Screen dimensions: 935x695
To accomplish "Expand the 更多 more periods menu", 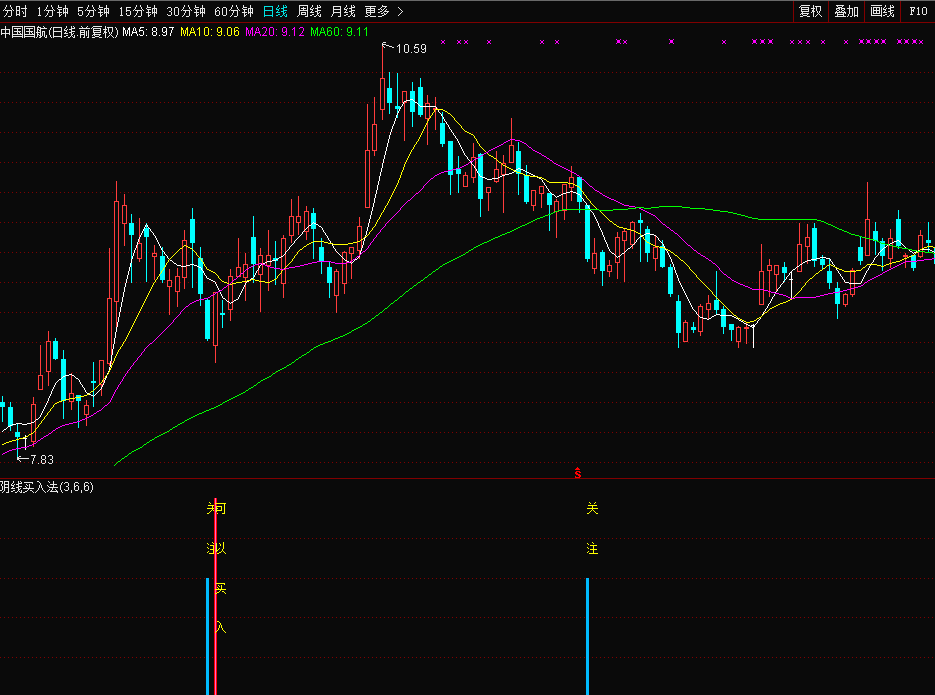I will (384, 12).
